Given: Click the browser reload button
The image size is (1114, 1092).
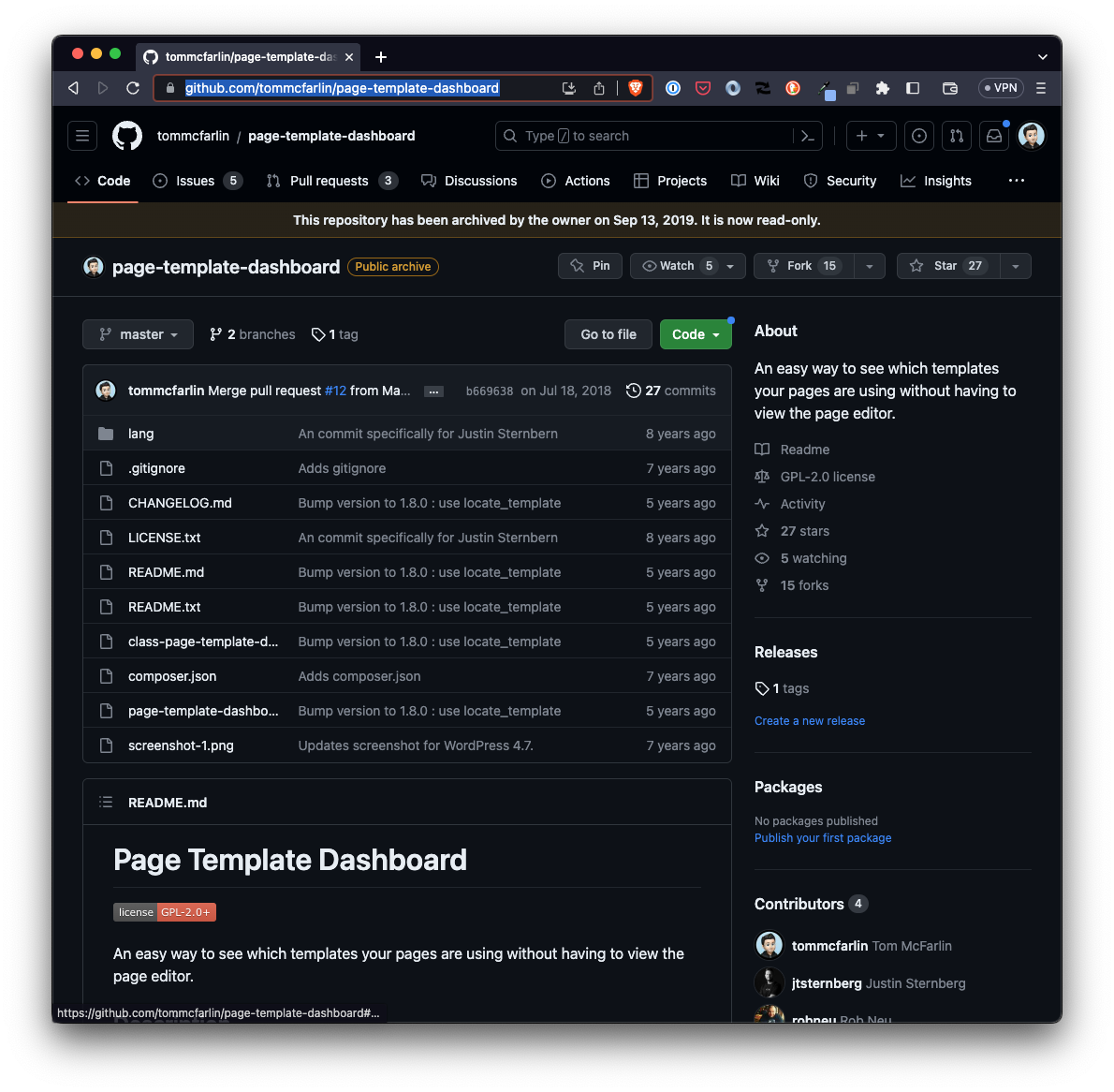Looking at the screenshot, I should point(133,88).
